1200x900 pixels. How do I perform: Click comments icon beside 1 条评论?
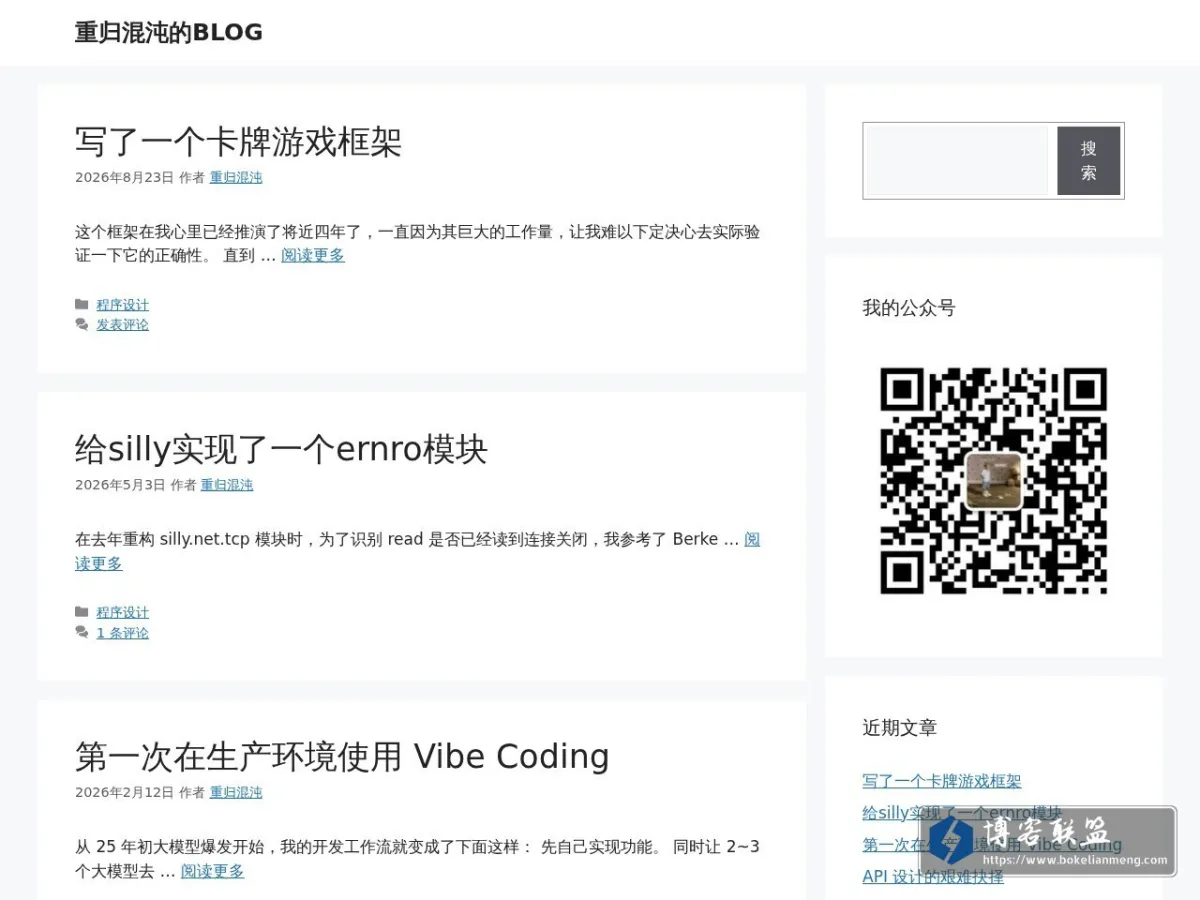click(x=82, y=633)
